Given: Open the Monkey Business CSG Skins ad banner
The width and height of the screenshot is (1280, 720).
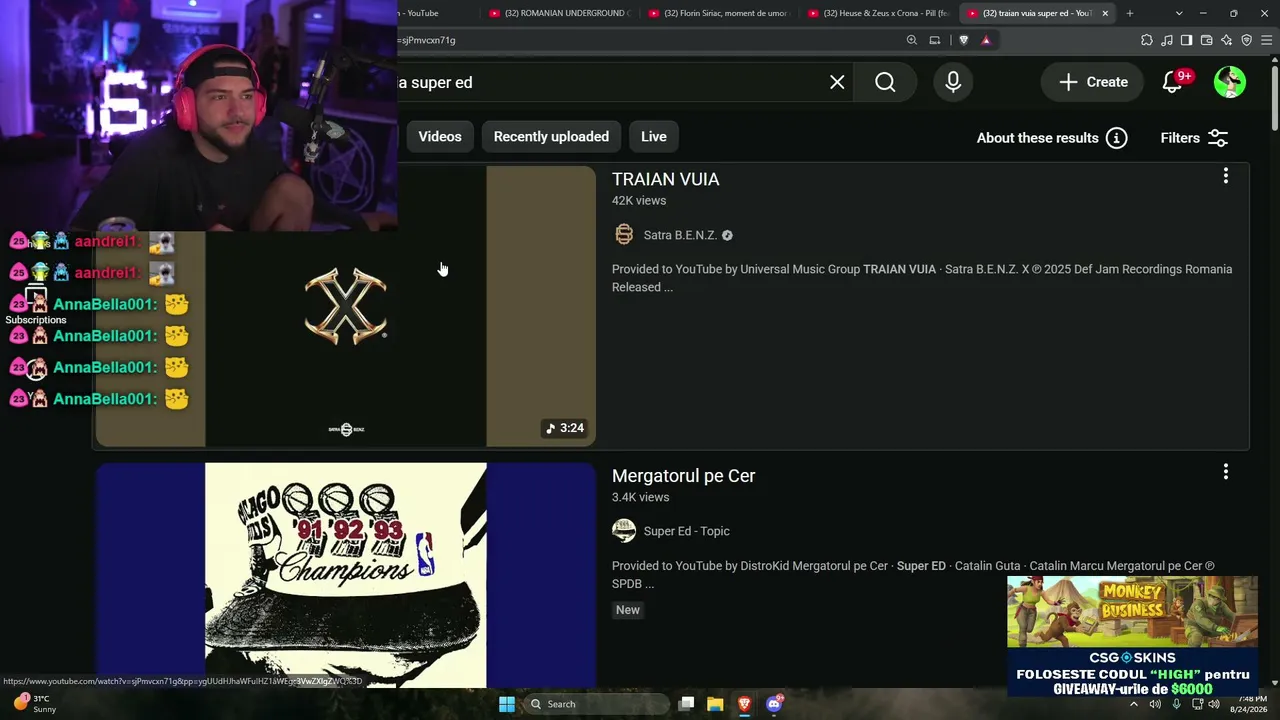Looking at the screenshot, I should tap(1132, 637).
